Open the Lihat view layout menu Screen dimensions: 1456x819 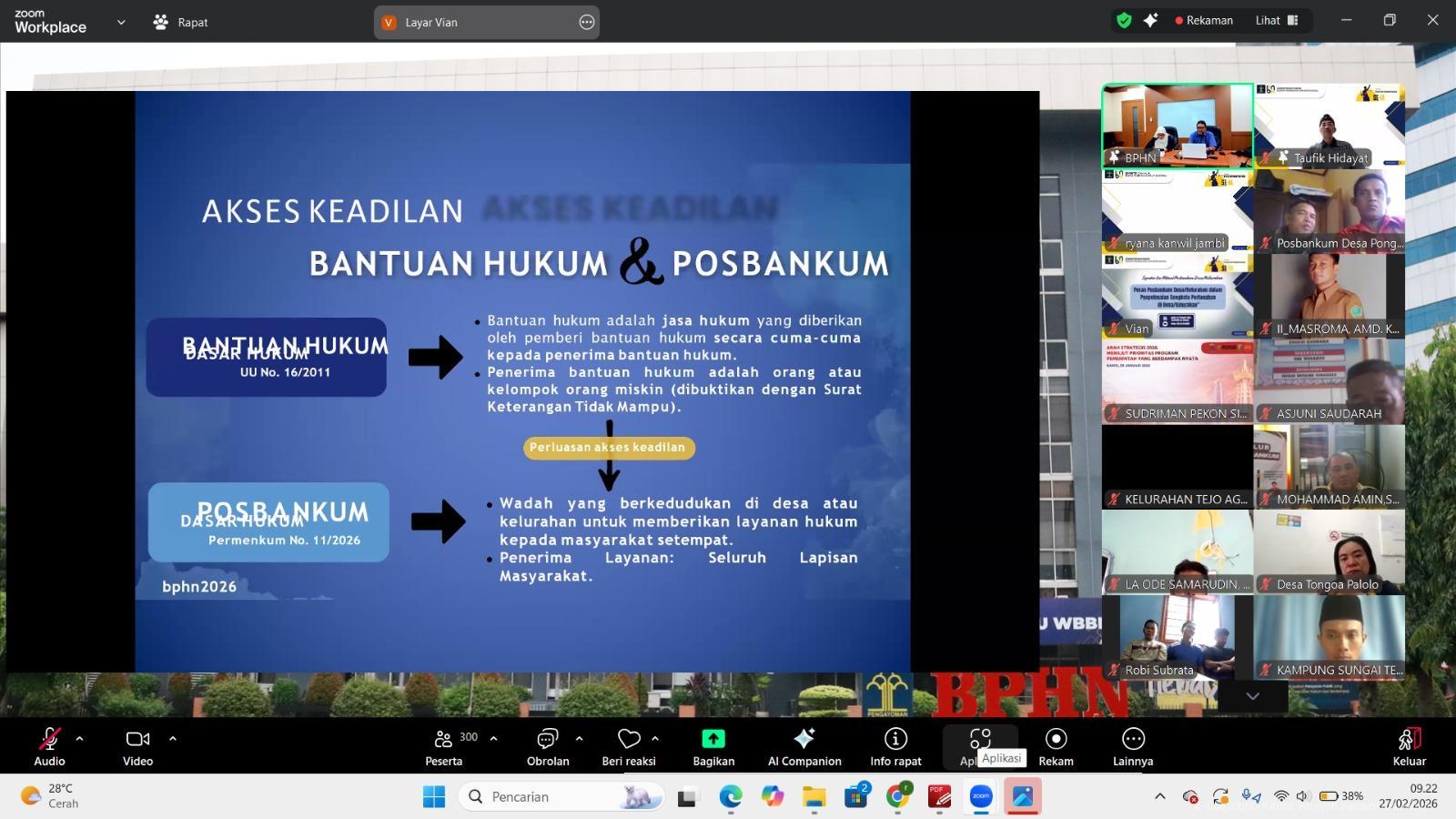[x=1276, y=20]
